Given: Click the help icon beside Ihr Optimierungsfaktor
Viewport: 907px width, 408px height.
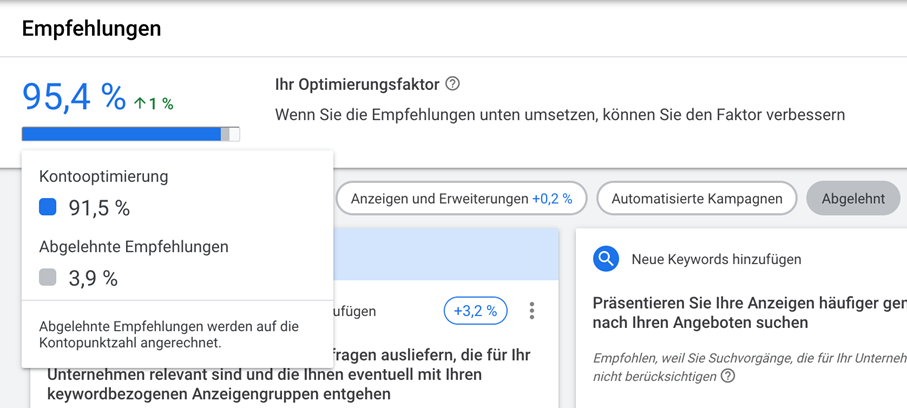Looking at the screenshot, I should tap(453, 84).
